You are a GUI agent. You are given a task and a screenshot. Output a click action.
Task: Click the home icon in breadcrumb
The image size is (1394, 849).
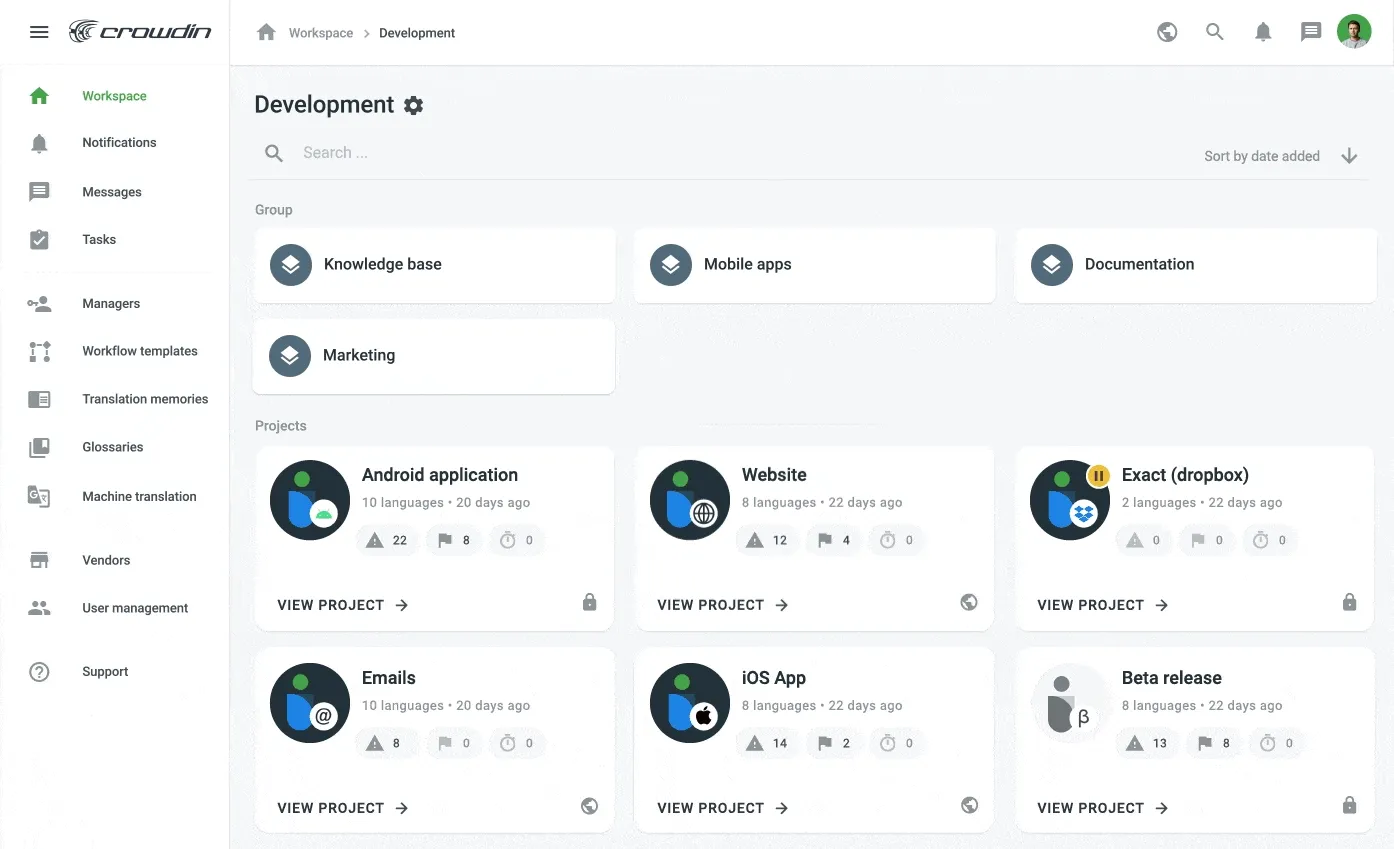[x=266, y=32]
